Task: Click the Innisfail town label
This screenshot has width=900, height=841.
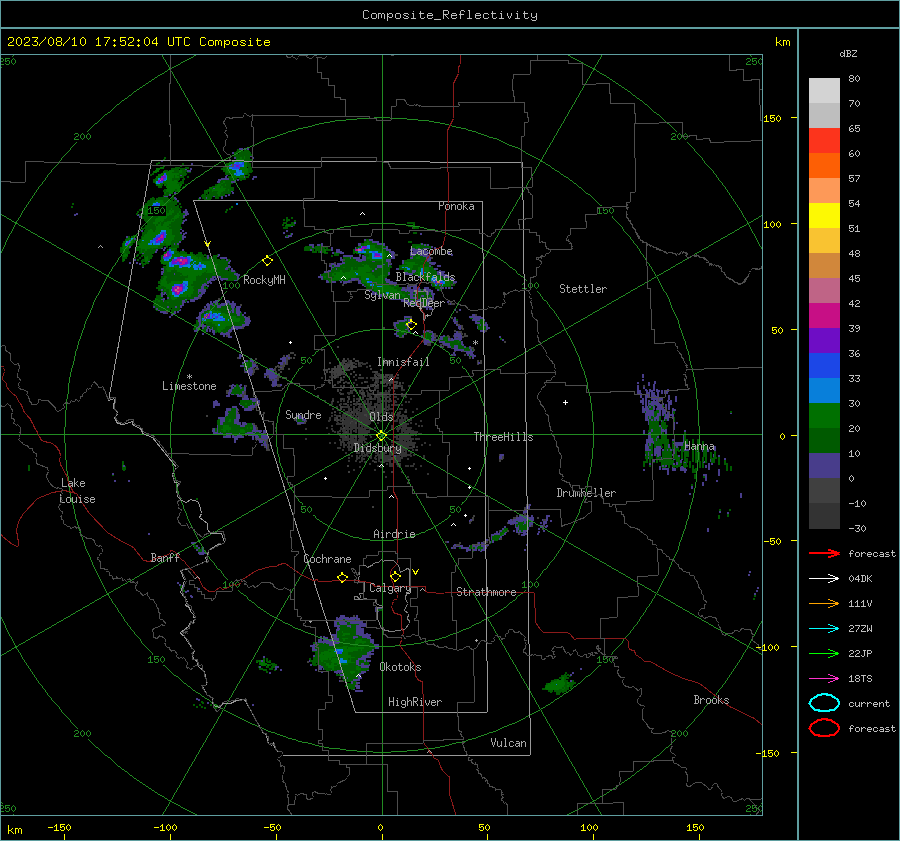Action: click(x=403, y=362)
